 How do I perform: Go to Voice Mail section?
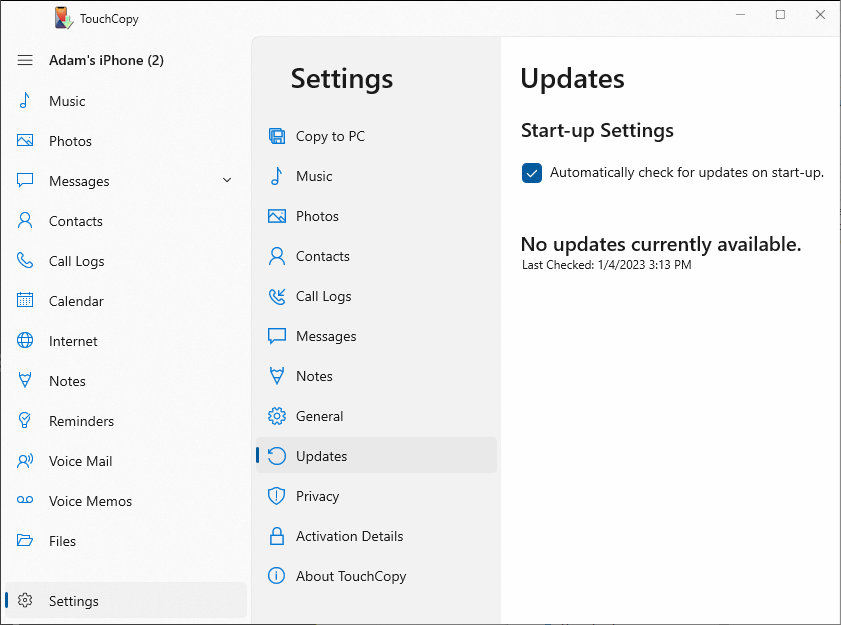pyautogui.click(x=126, y=460)
